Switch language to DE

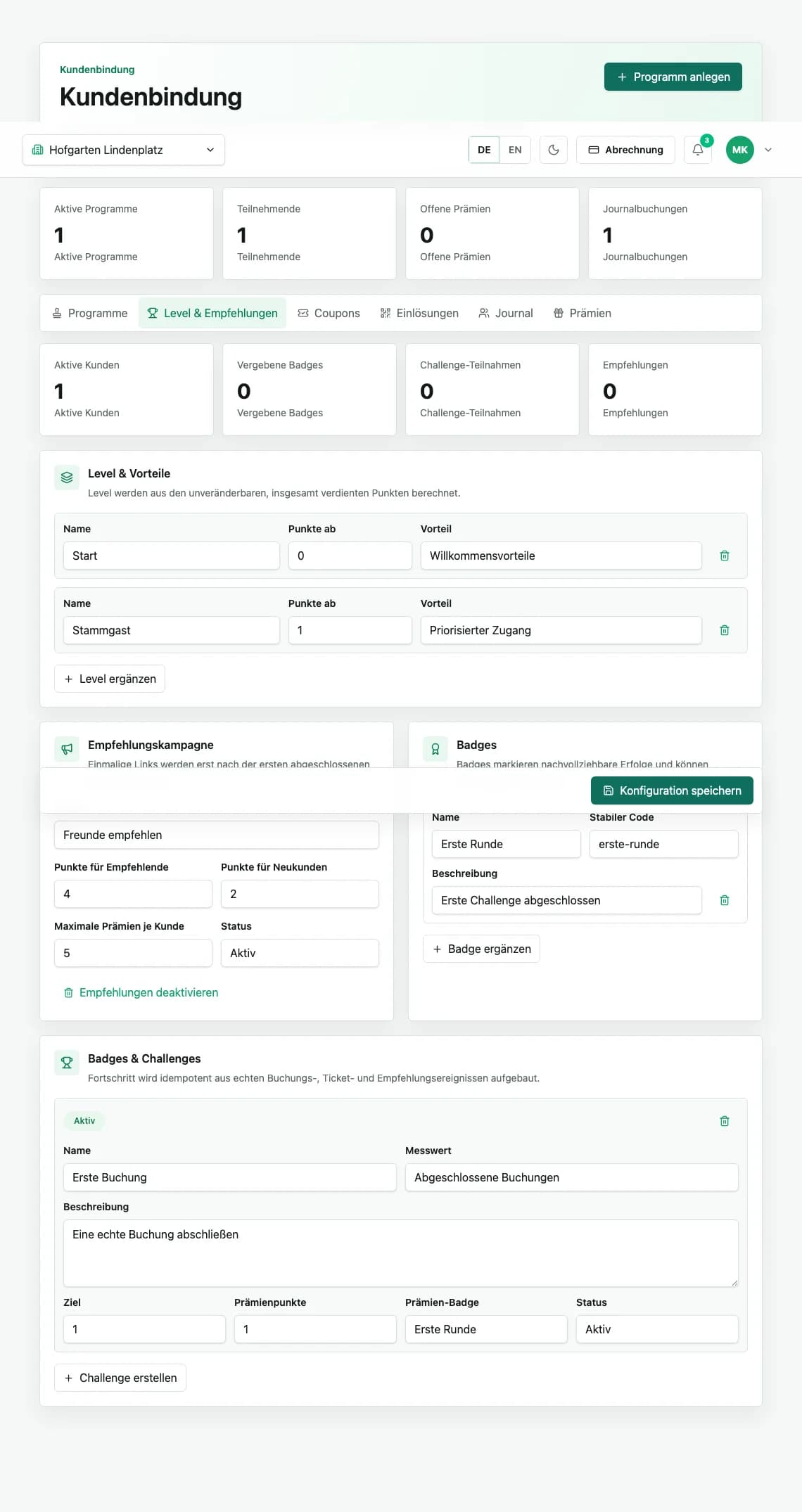(x=484, y=150)
